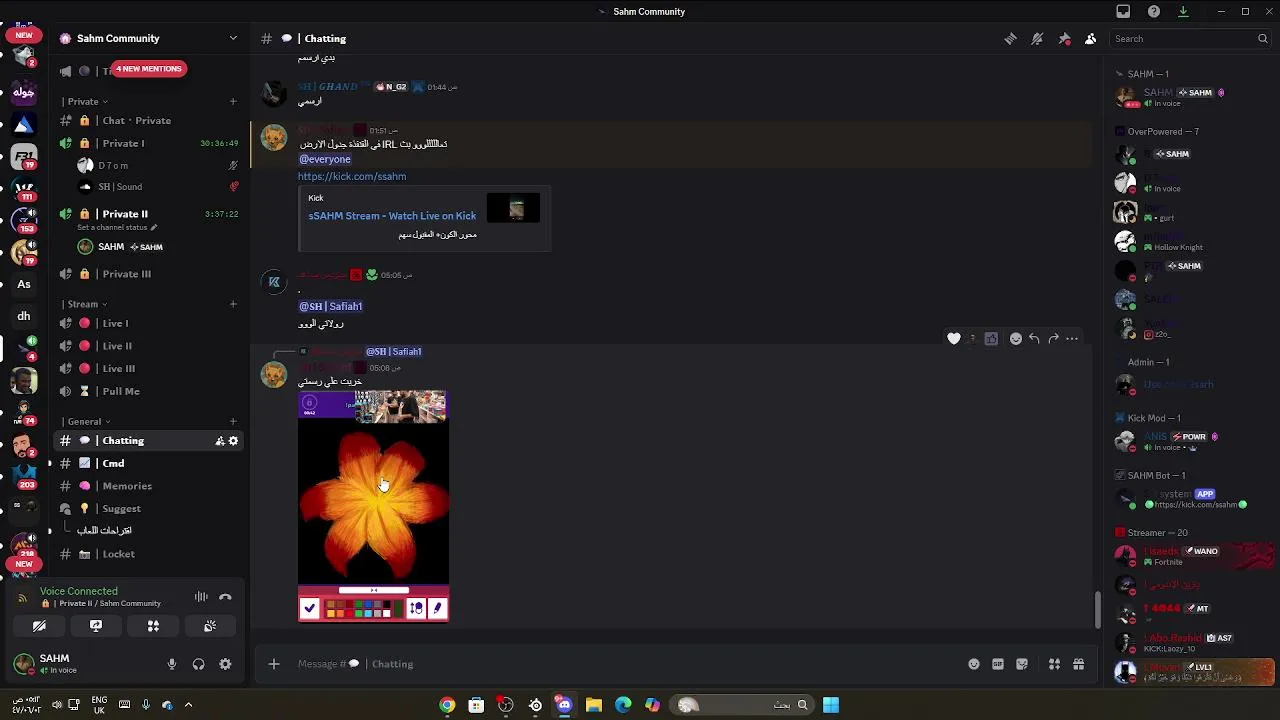1280x720 pixels.
Task: Focus the Search field
Action: pos(1190,39)
